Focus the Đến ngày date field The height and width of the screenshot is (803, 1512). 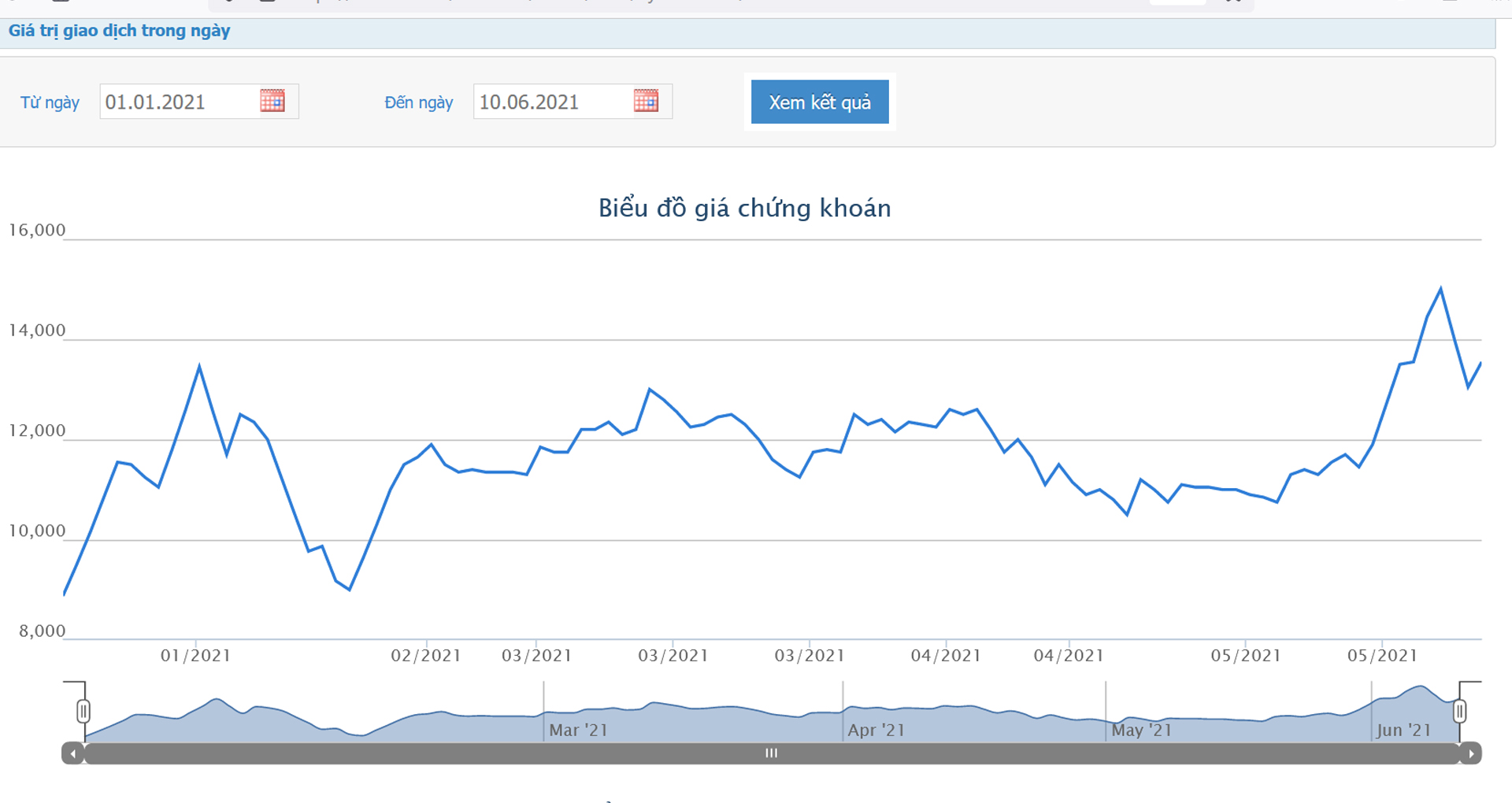point(553,102)
